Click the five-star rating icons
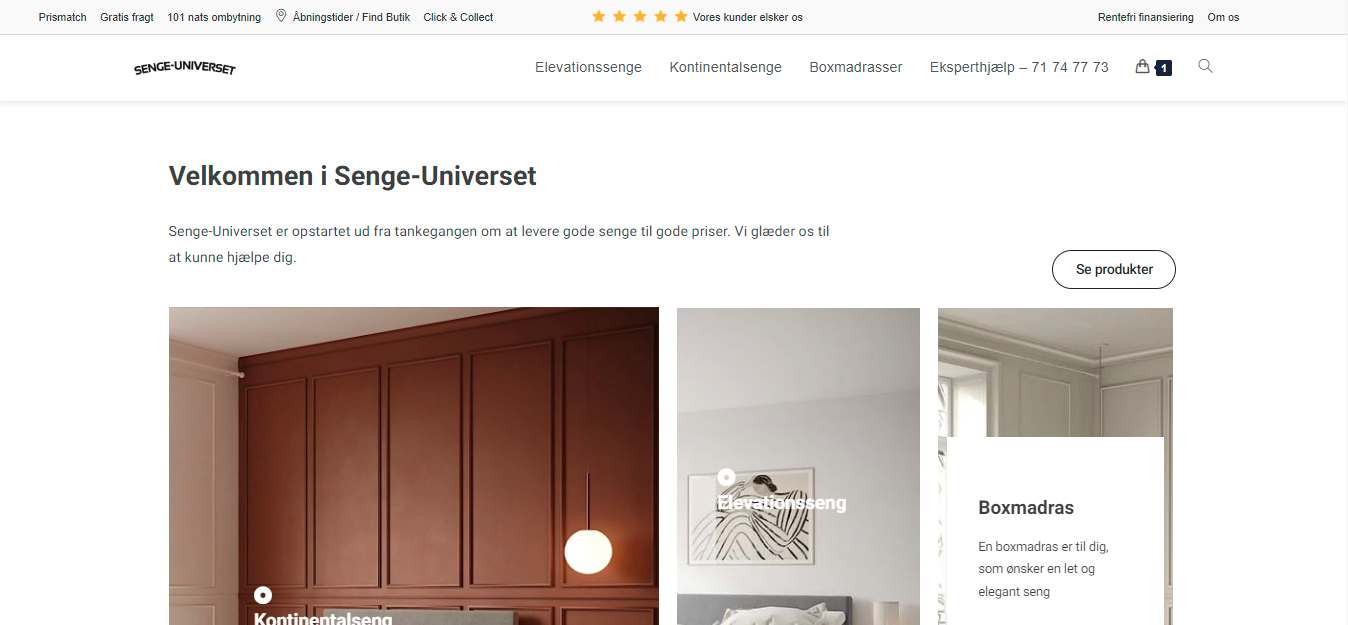 (x=640, y=17)
